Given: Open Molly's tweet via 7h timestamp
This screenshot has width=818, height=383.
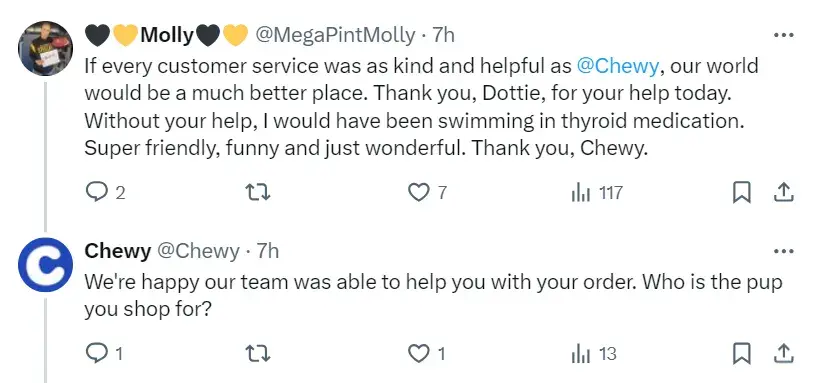Looking at the screenshot, I should [444, 35].
